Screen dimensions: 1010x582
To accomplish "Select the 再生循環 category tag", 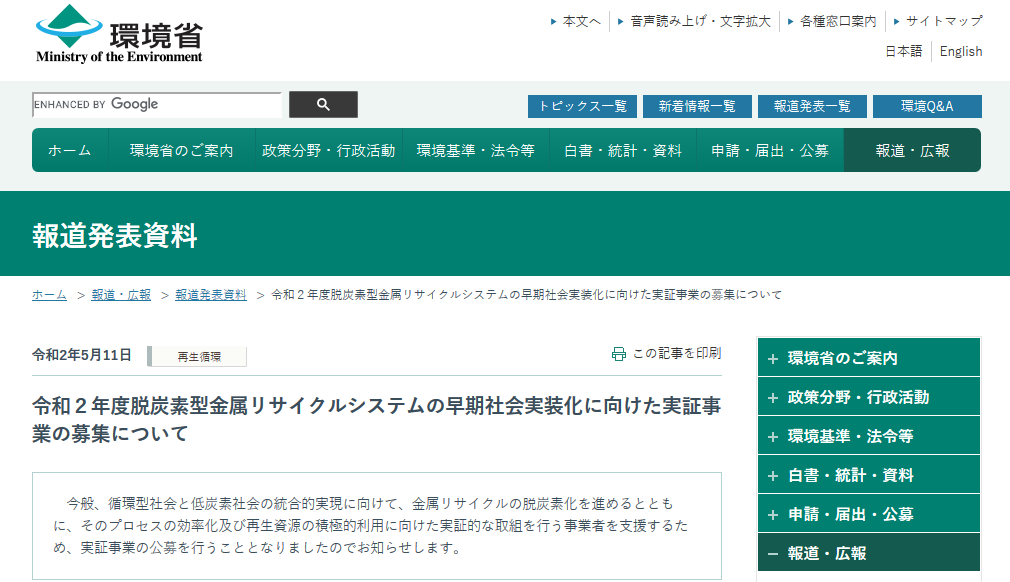I will (198, 356).
